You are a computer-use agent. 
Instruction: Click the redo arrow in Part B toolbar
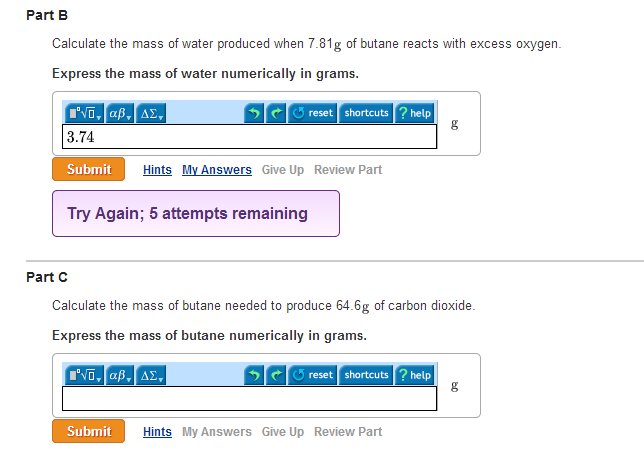click(x=276, y=113)
